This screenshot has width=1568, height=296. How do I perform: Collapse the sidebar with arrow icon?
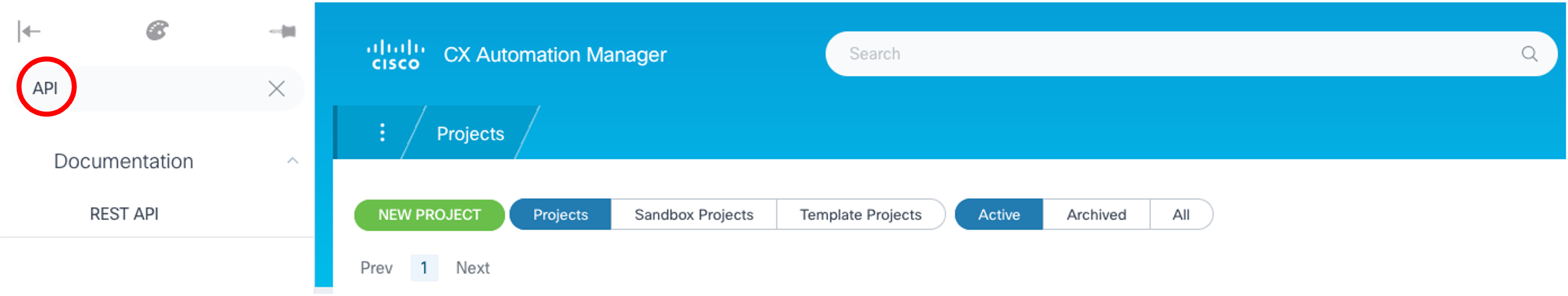click(28, 31)
